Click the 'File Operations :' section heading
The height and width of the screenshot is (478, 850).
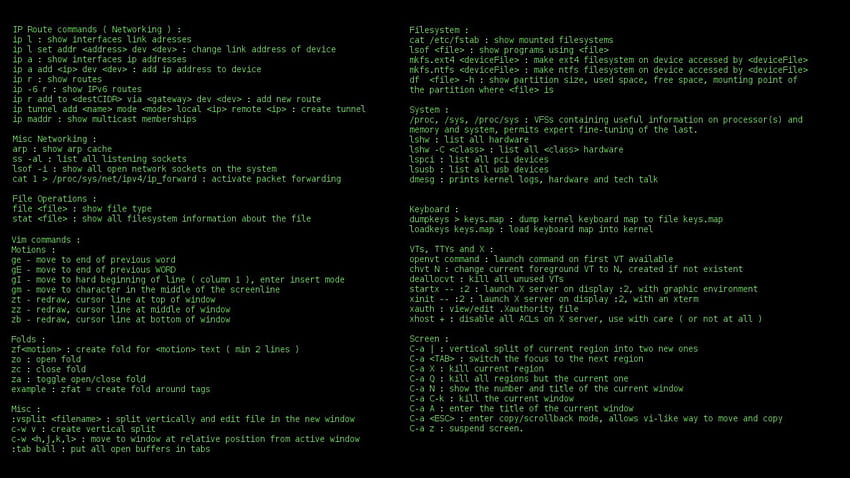tap(54, 198)
